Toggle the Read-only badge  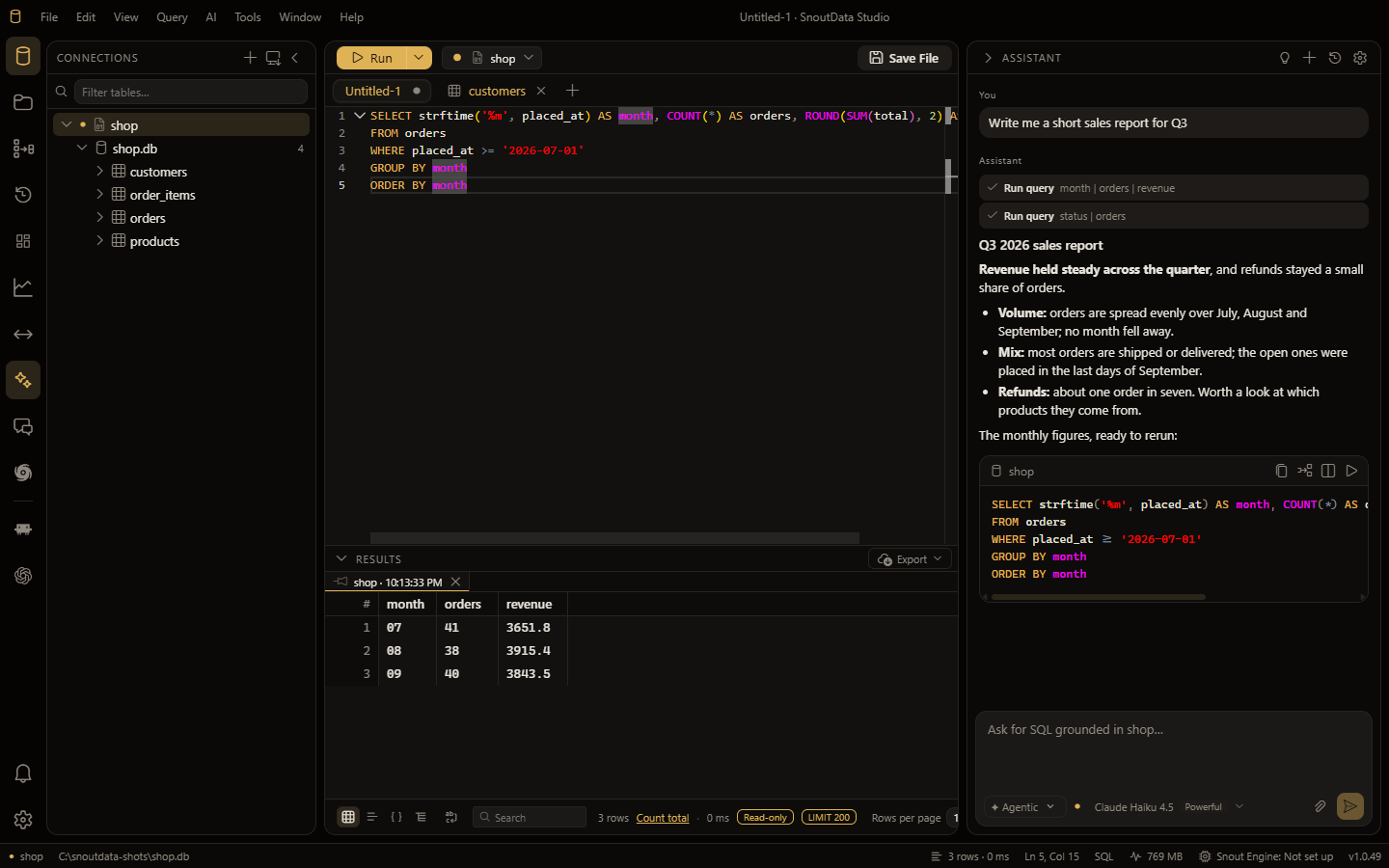click(765, 817)
